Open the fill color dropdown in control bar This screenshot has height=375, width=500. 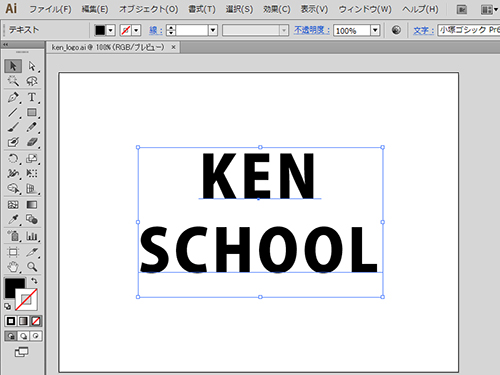[x=111, y=30]
